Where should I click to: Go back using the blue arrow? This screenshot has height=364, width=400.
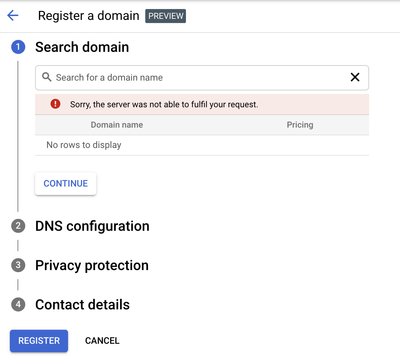[13, 15]
